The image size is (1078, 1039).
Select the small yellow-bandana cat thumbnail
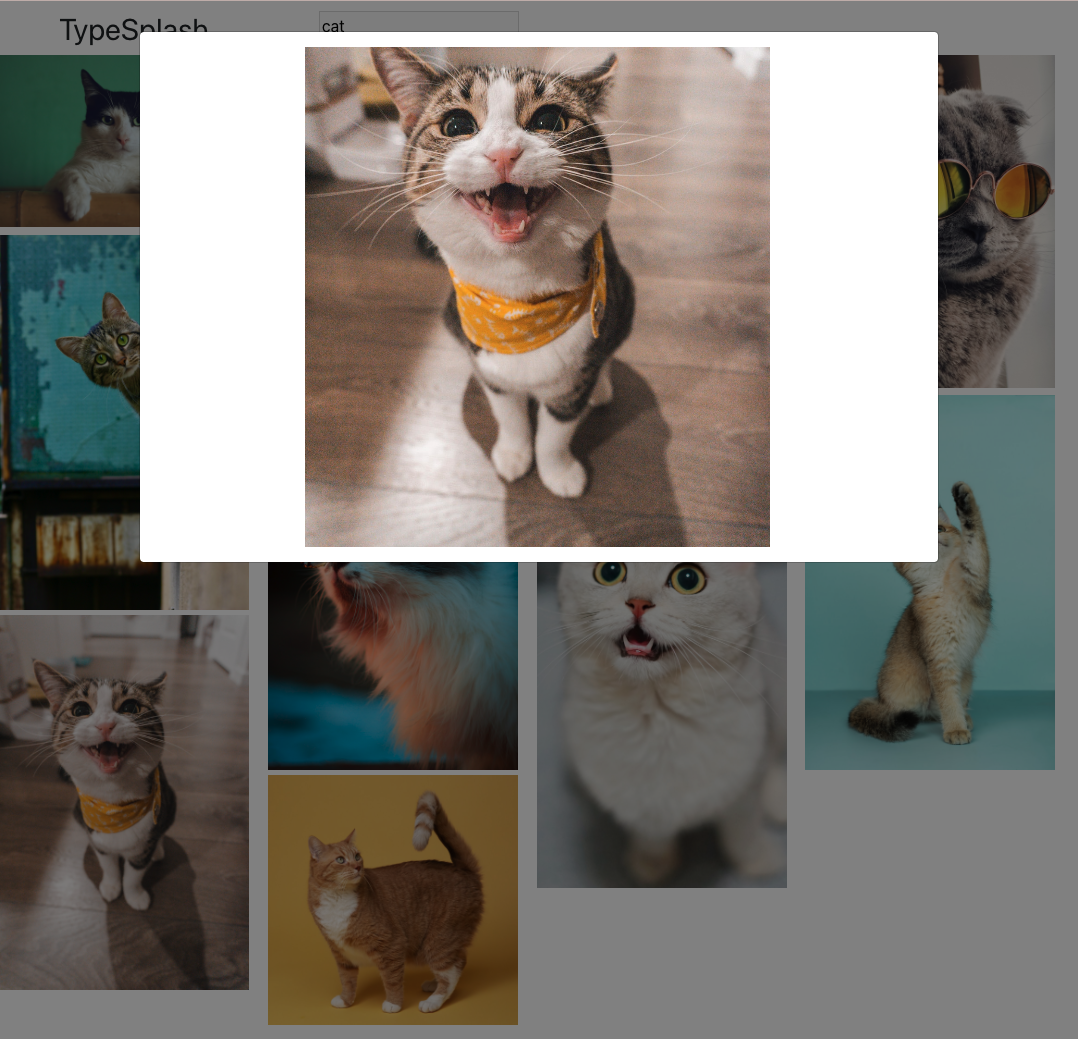pos(124,802)
